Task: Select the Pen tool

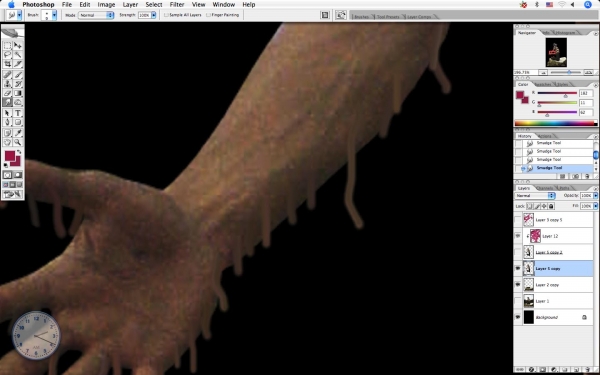Action: pyautogui.click(x=7, y=122)
